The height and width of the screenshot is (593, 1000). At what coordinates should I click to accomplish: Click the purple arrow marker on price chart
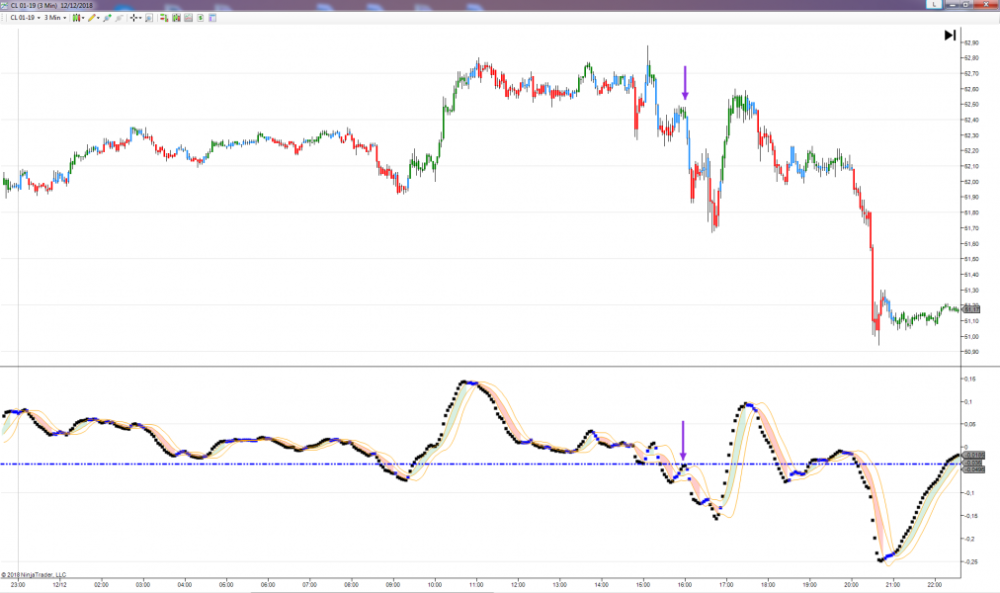(685, 82)
